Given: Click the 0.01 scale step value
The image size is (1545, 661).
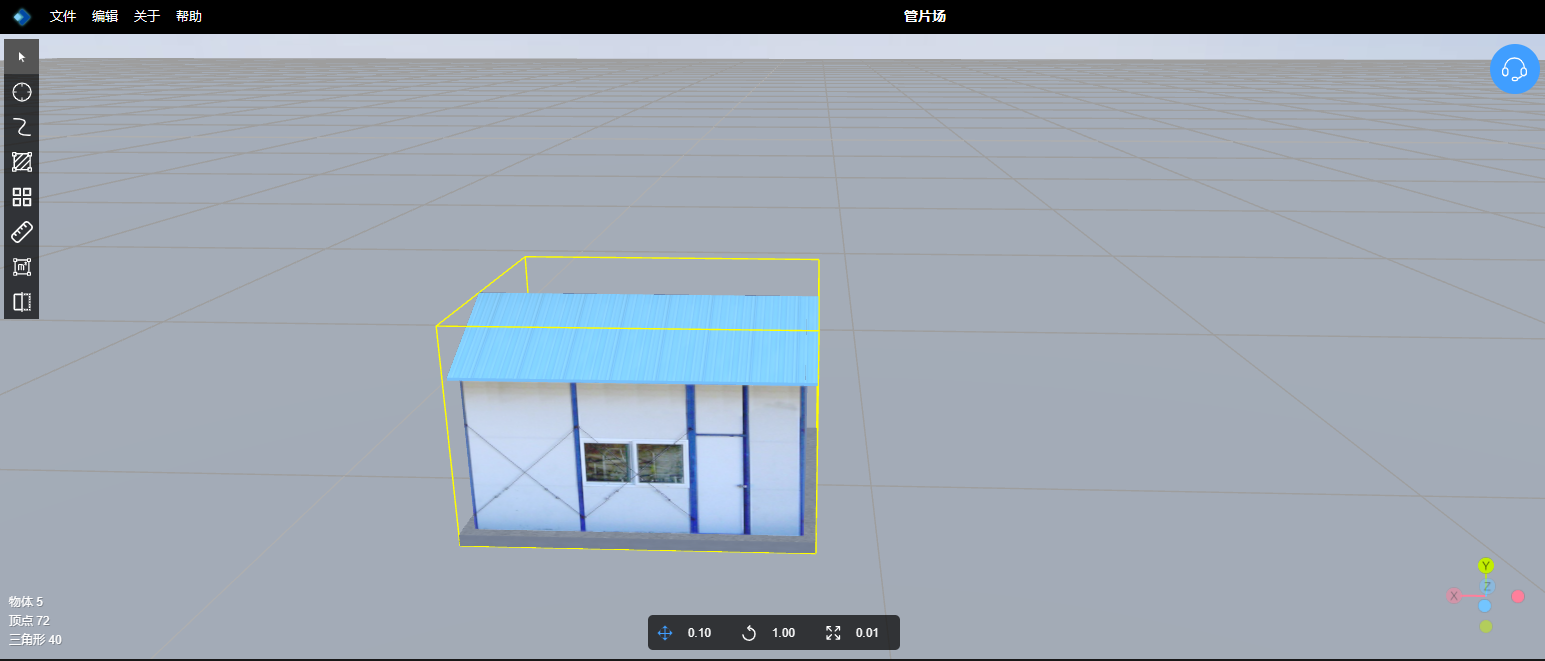Looking at the screenshot, I should (867, 633).
